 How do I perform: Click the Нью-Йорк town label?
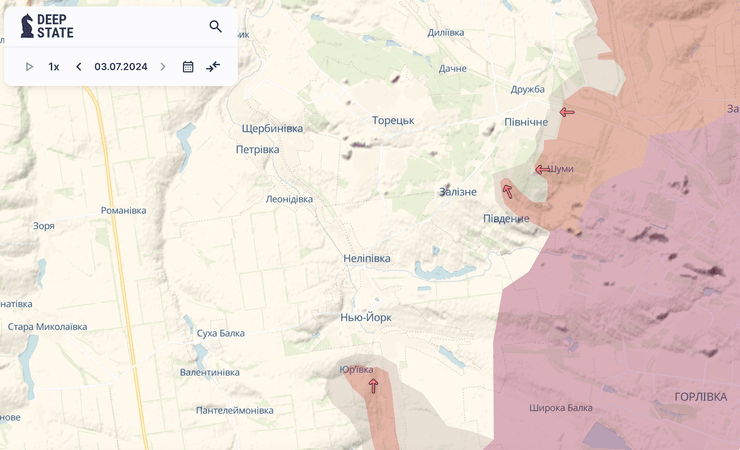pos(366,318)
